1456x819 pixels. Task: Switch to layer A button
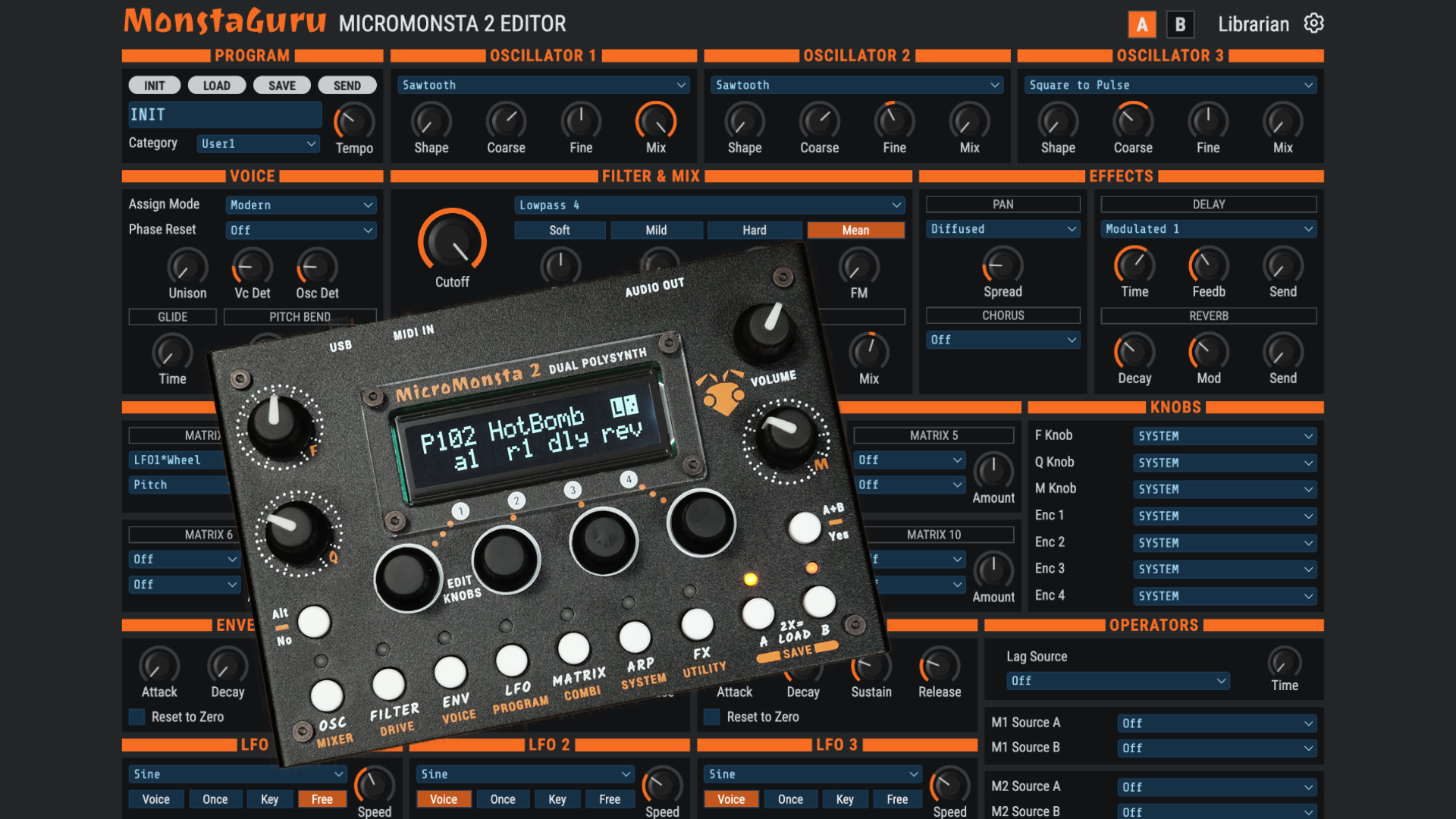click(1142, 24)
